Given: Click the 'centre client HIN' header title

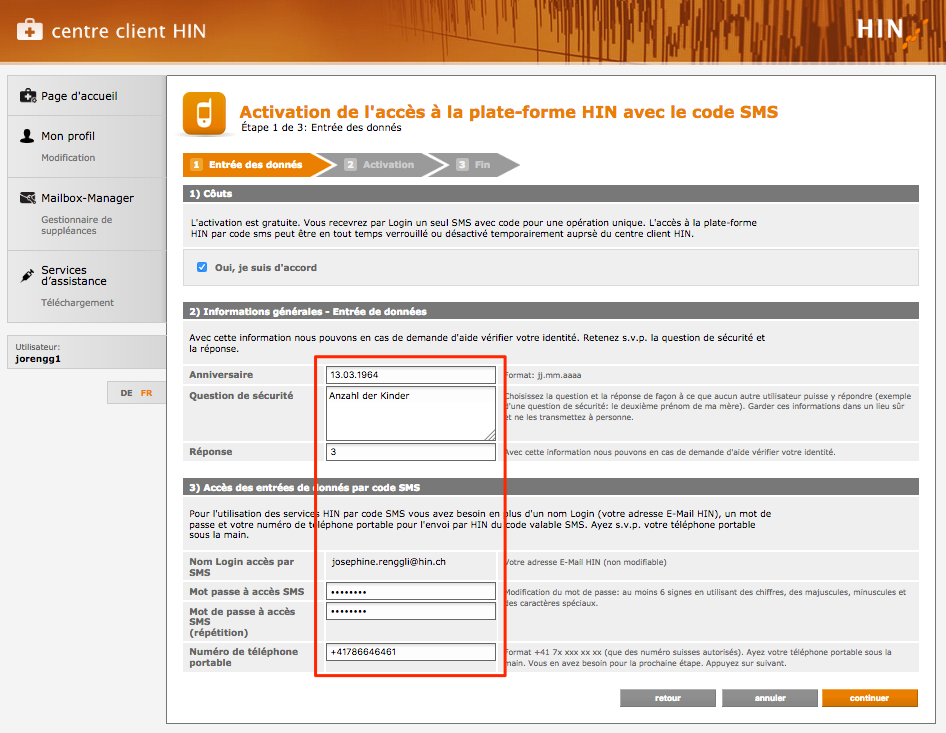Looking at the screenshot, I should (x=129, y=31).
